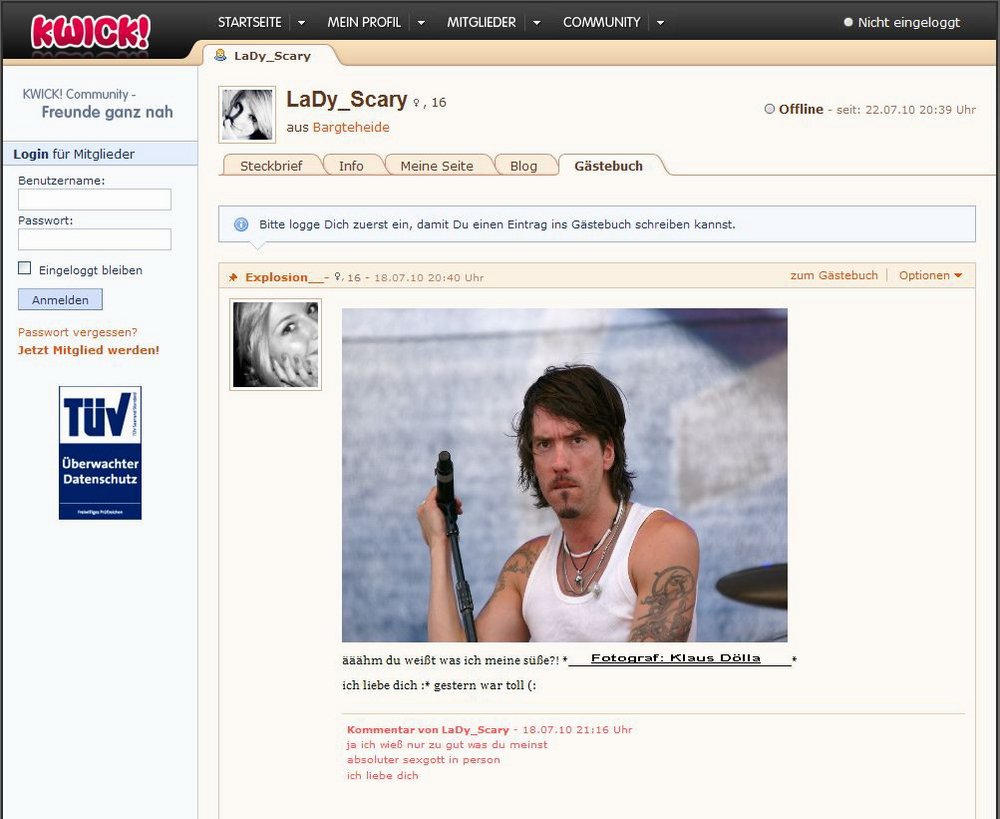Enable the Eingeloggt bleiben checkbox
Viewport: 1000px width, 819px height.
pyautogui.click(x=25, y=269)
